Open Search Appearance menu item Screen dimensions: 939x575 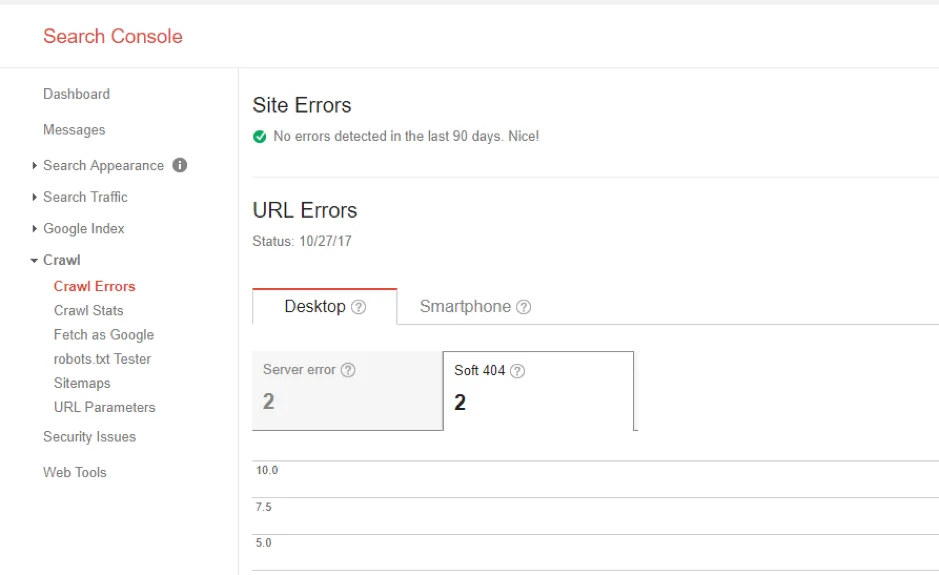tap(103, 165)
